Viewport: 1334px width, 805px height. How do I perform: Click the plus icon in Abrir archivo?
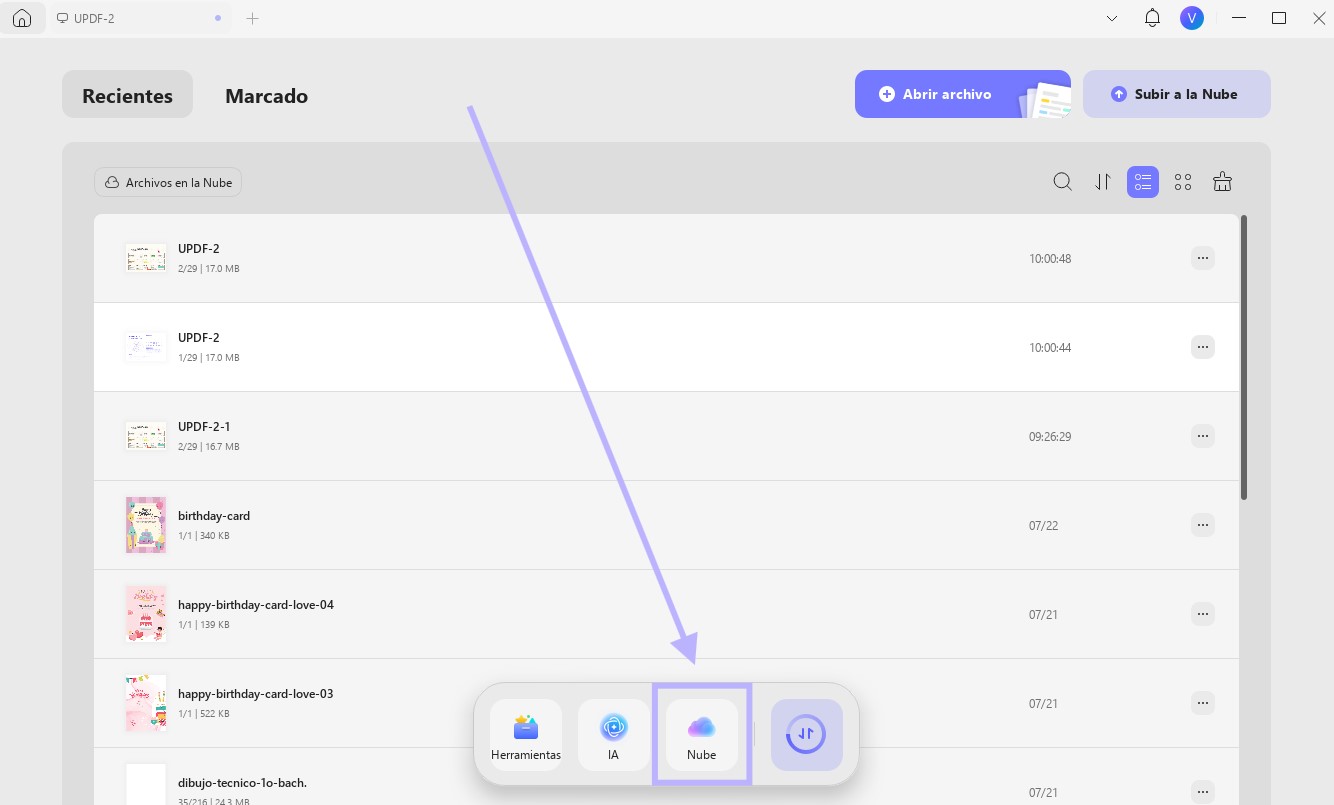pos(886,94)
